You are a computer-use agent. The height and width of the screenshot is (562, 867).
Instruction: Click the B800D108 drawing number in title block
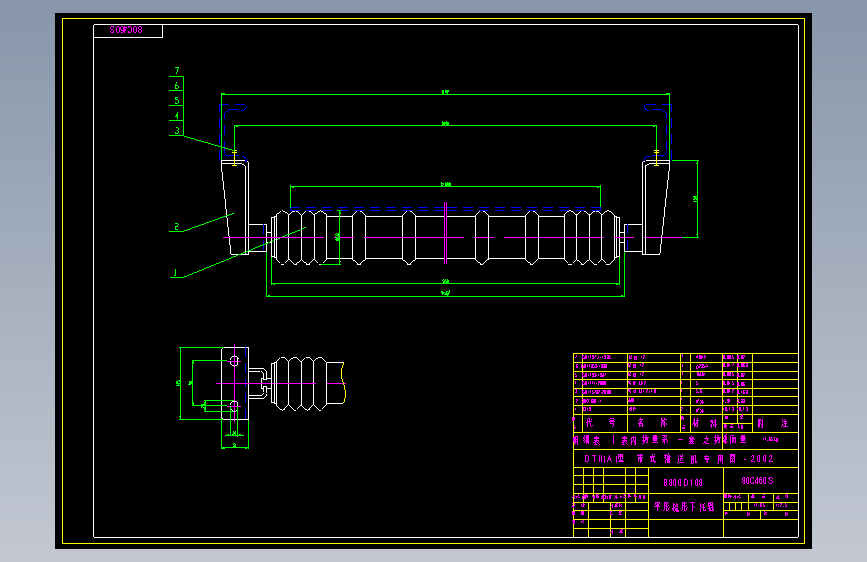click(683, 483)
